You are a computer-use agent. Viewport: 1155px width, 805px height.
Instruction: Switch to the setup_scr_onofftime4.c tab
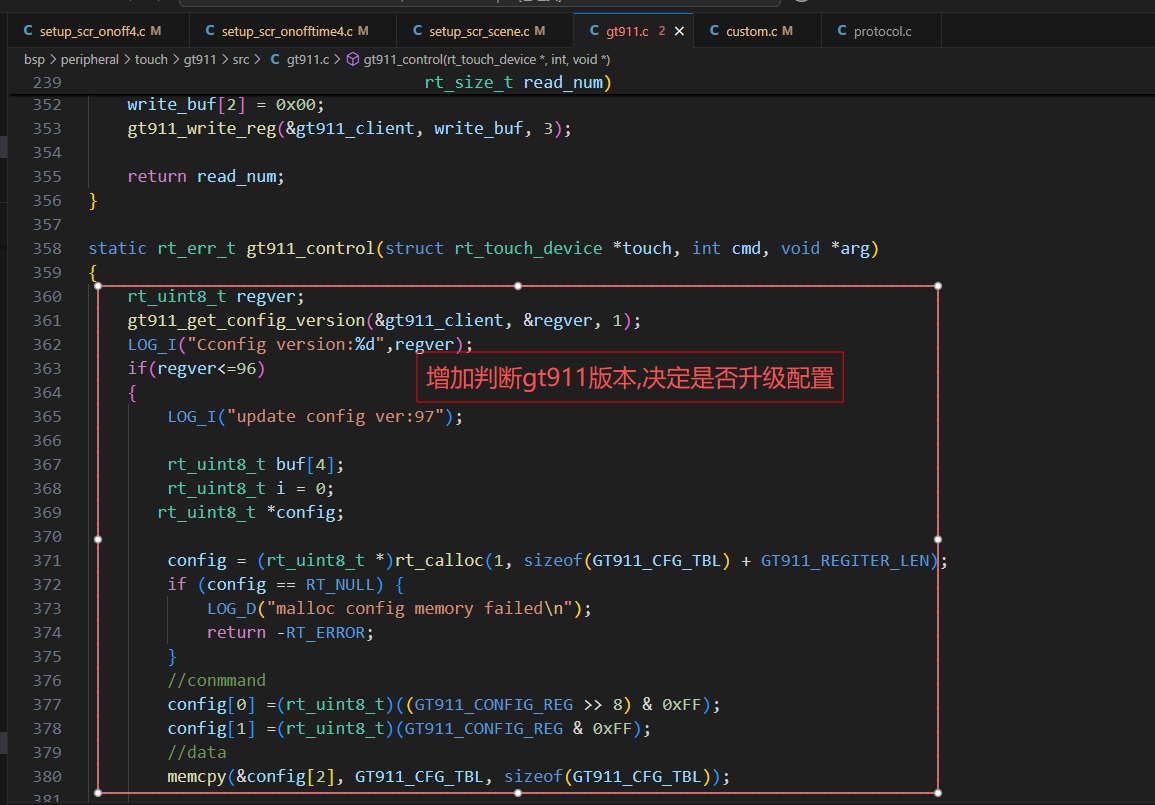(286, 31)
